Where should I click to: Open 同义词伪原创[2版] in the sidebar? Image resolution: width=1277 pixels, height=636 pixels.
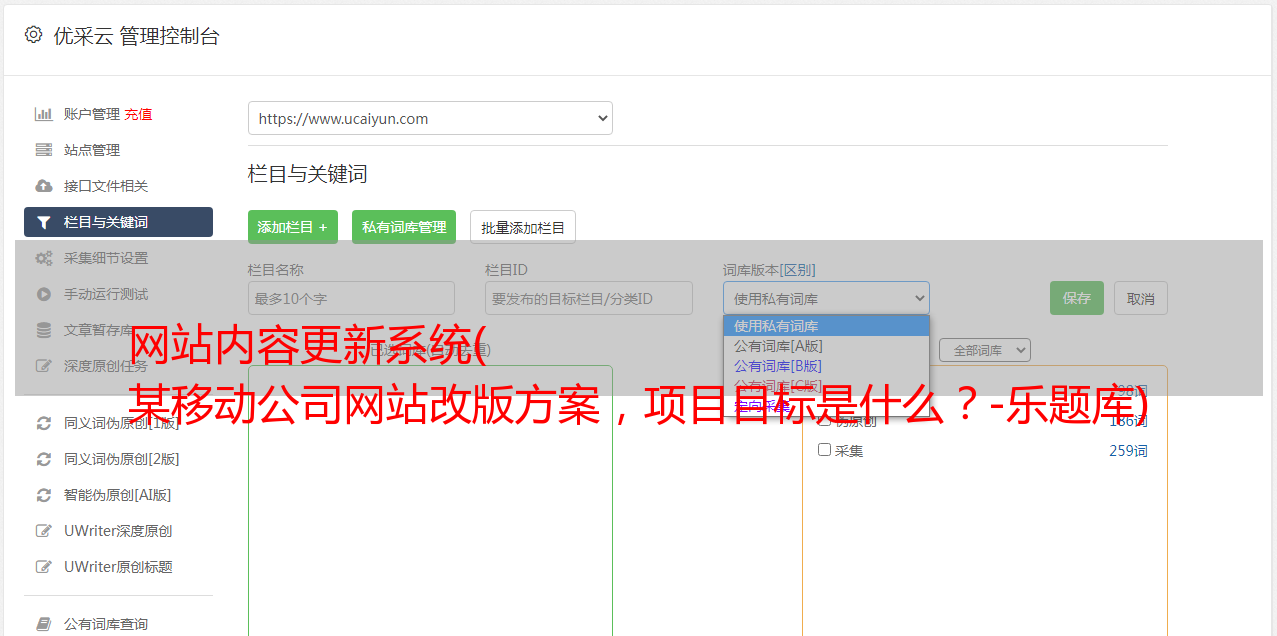click(122, 459)
